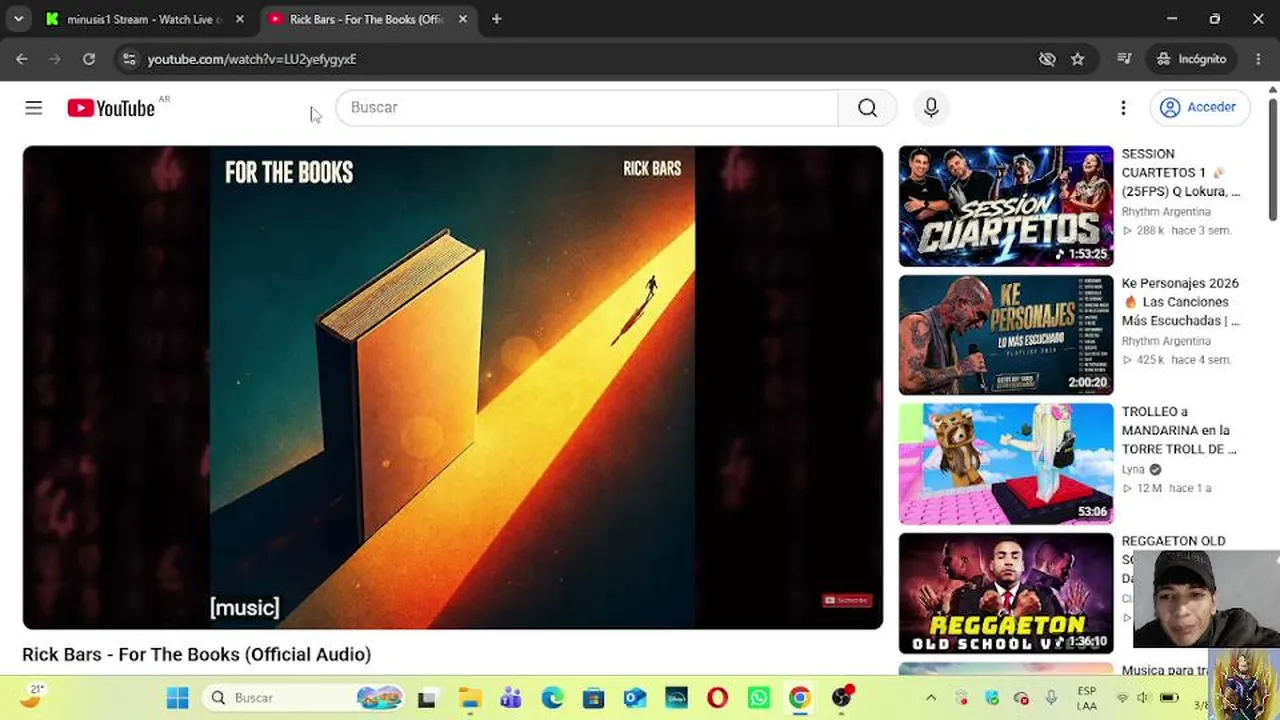Switch to Chrome in the taskbar
1280x720 pixels.
click(800, 698)
